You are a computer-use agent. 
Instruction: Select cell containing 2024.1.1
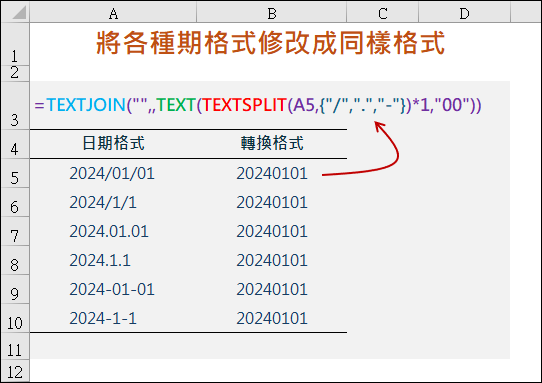coord(113,260)
